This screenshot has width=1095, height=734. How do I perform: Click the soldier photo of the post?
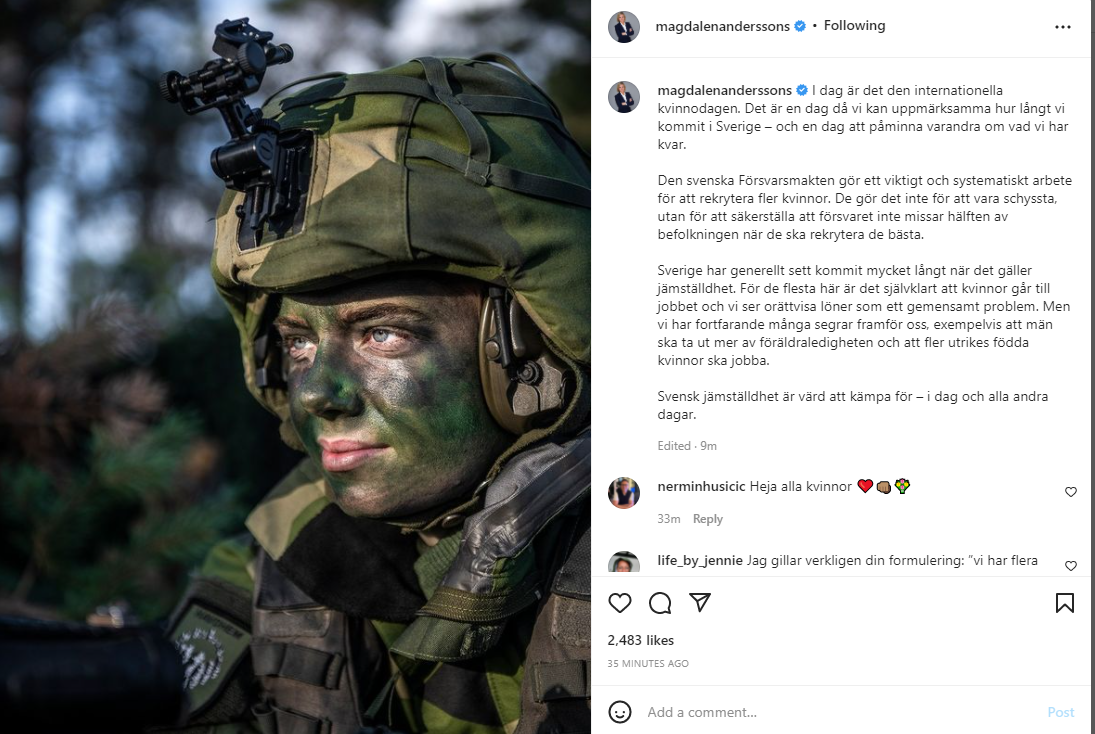(295, 367)
